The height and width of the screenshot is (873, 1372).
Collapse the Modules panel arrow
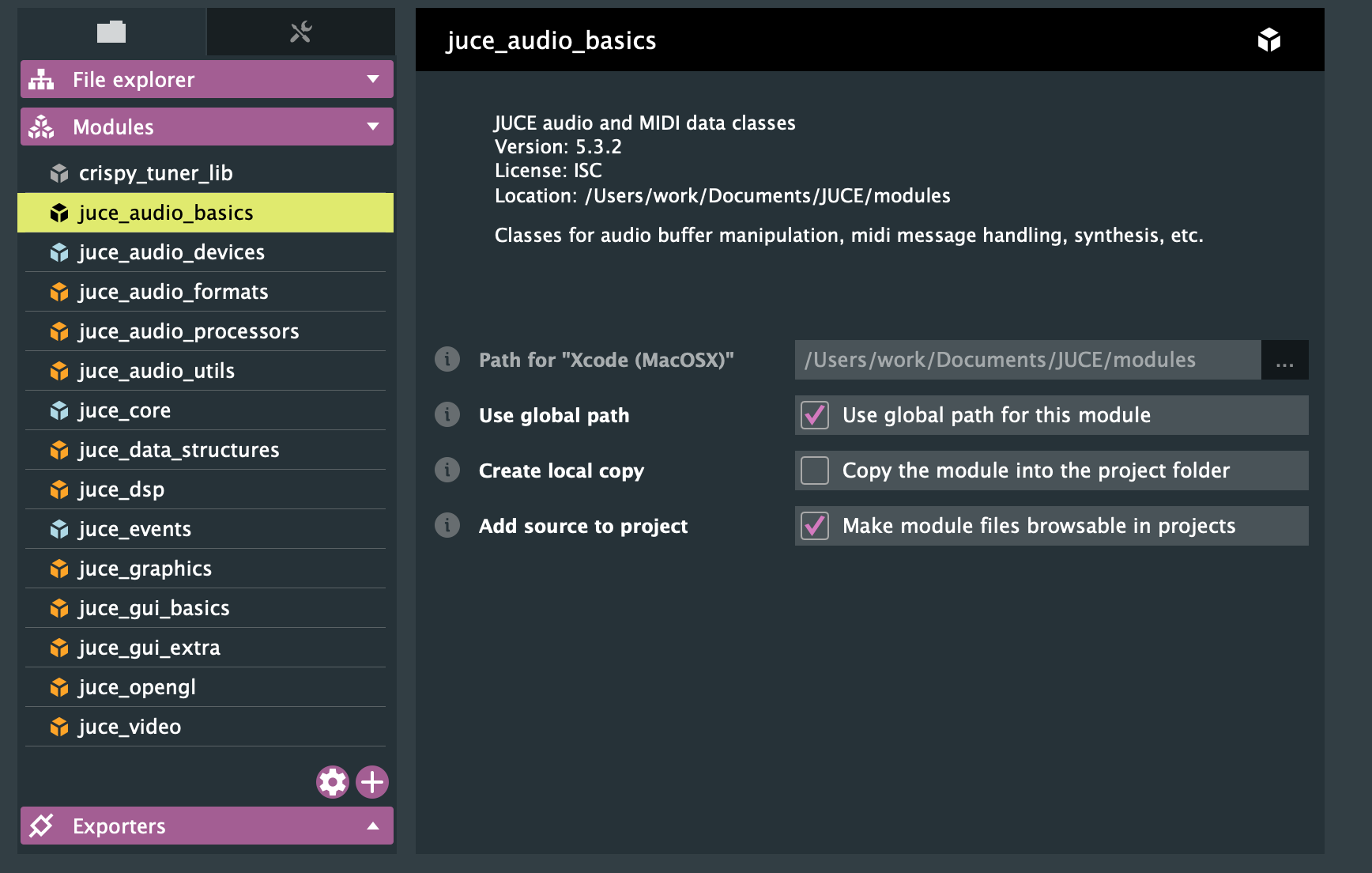click(373, 127)
